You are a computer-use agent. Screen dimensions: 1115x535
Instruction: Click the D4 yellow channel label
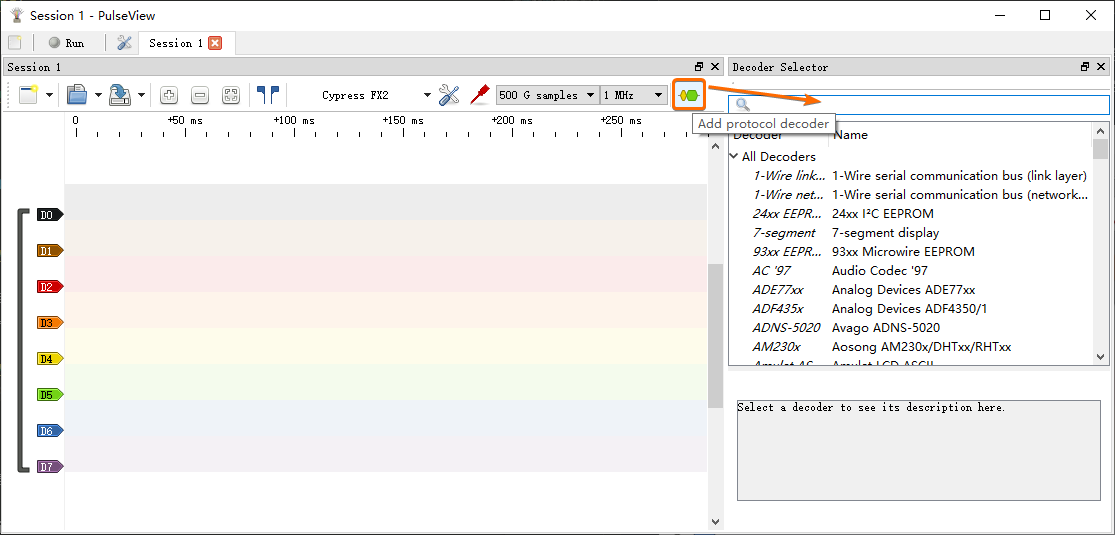click(x=48, y=358)
